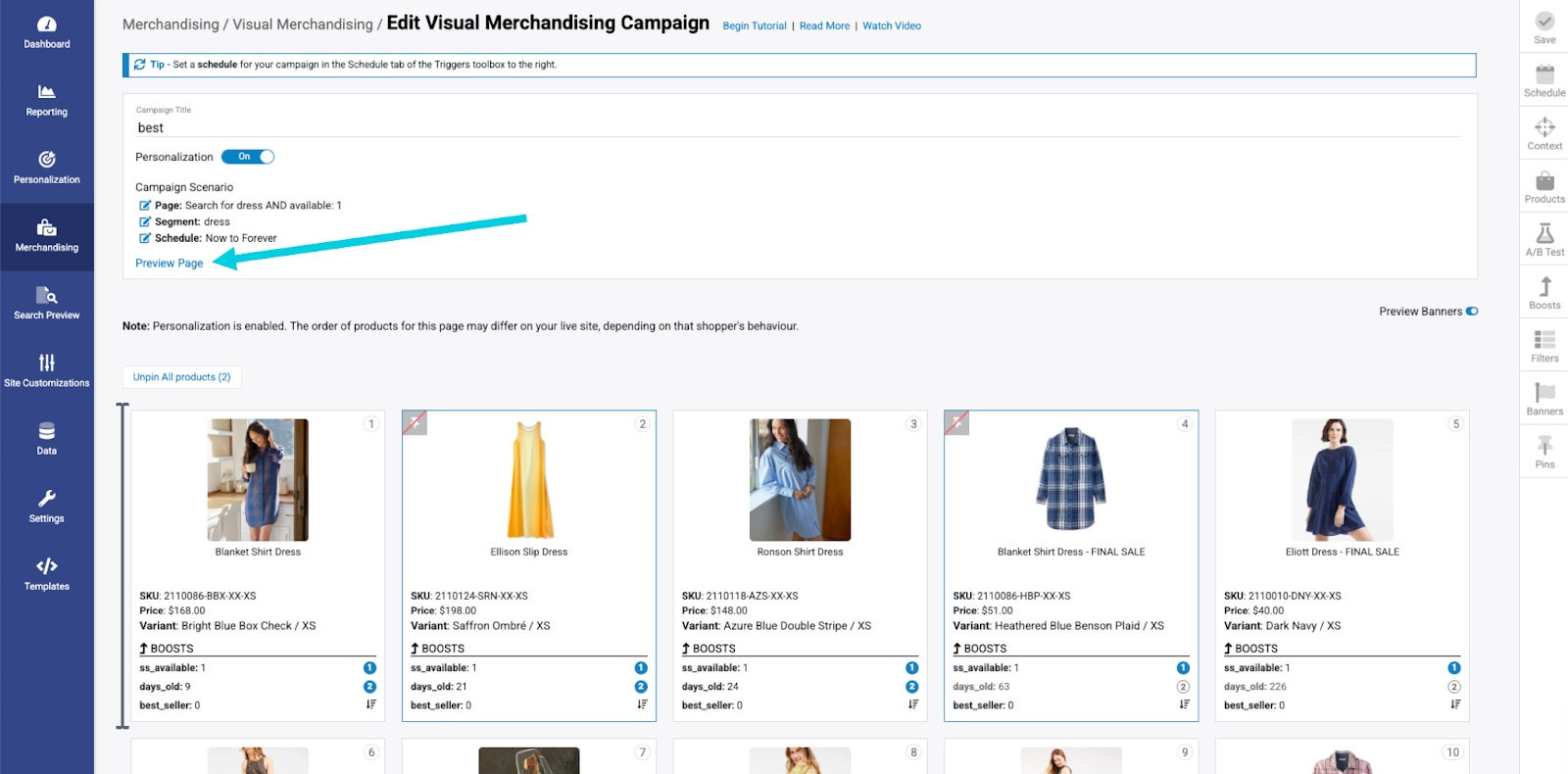Go to Reporting in the sidebar
Image resolution: width=1568 pixels, height=774 pixels.
[x=47, y=100]
